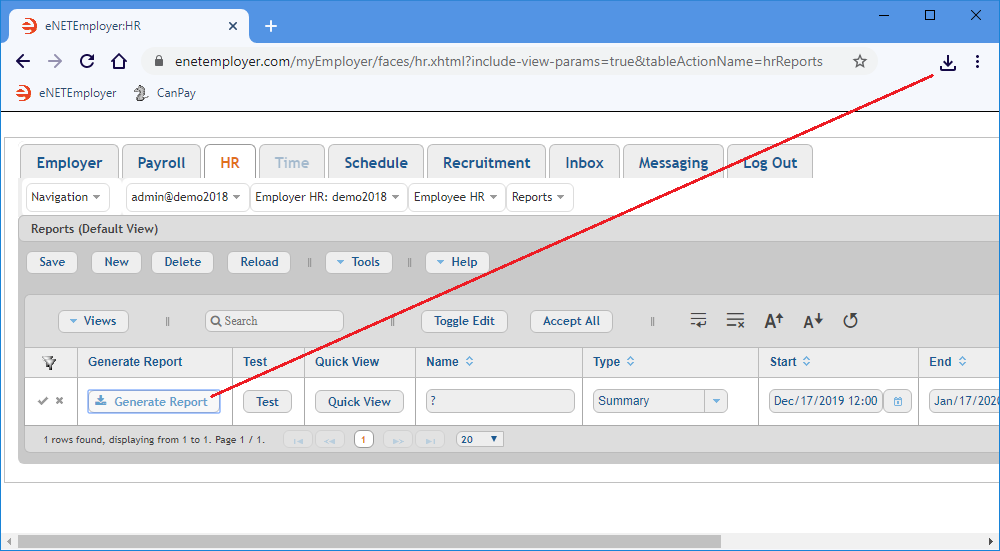The image size is (1000, 551).
Task: Open a new browser tab
Action: 271,26
